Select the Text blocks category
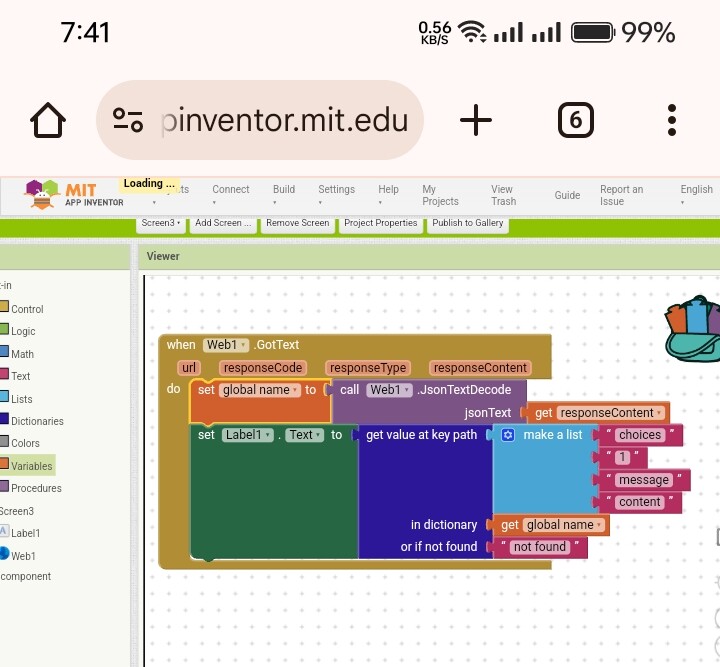This screenshot has height=667, width=720. coord(20,376)
